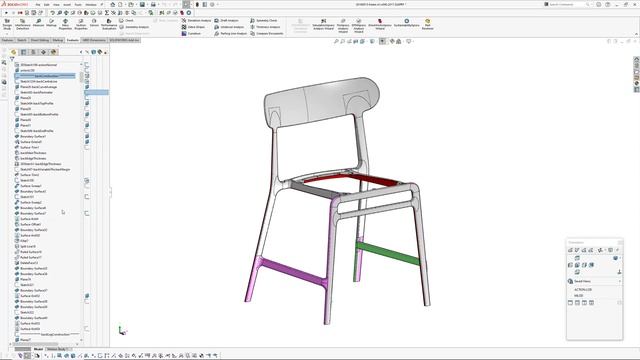Viewport: 640px width, 360px height.
Task: Open Saved Views dropdown in Orientation panel
Action: pos(620,281)
